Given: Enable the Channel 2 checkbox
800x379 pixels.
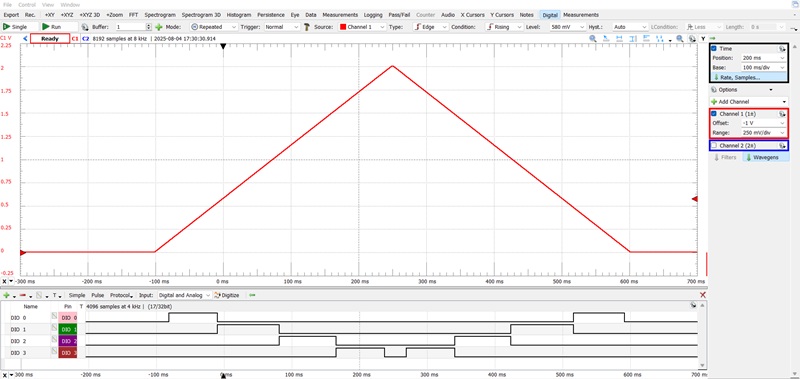Looking at the screenshot, I should [714, 146].
